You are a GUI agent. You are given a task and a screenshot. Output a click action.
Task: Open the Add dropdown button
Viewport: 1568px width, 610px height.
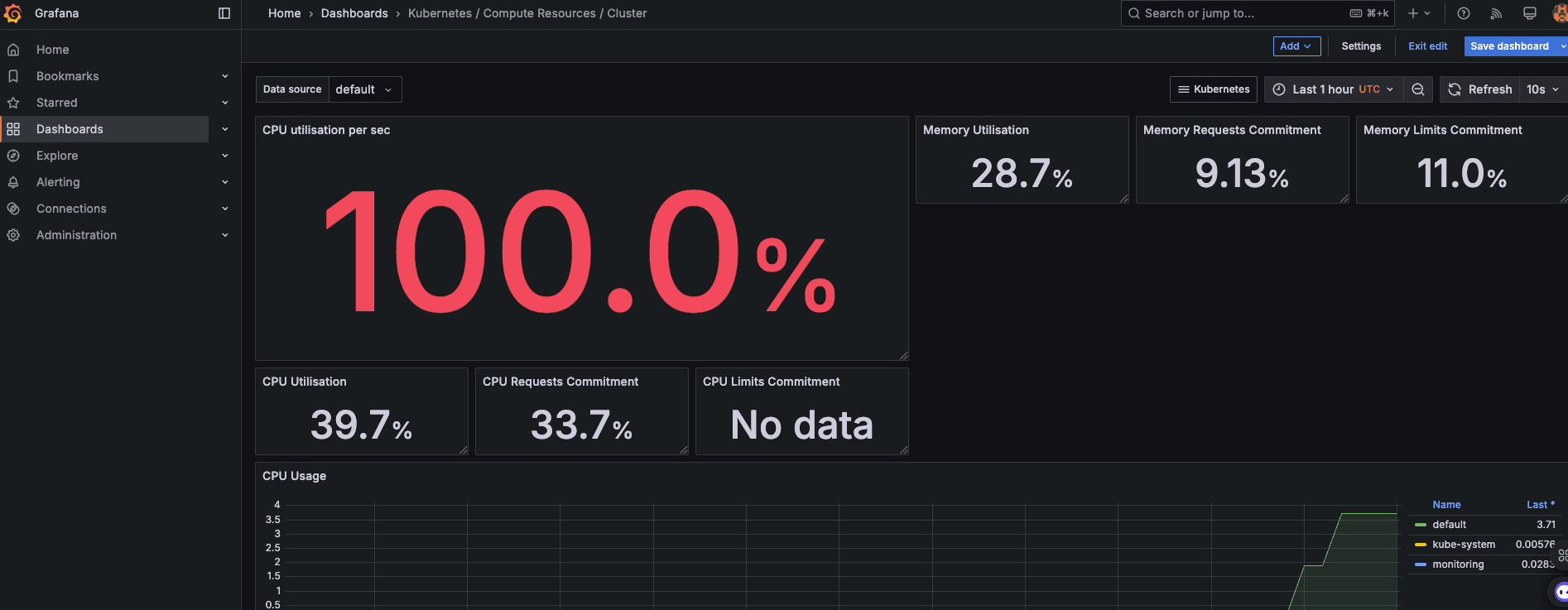point(1296,46)
